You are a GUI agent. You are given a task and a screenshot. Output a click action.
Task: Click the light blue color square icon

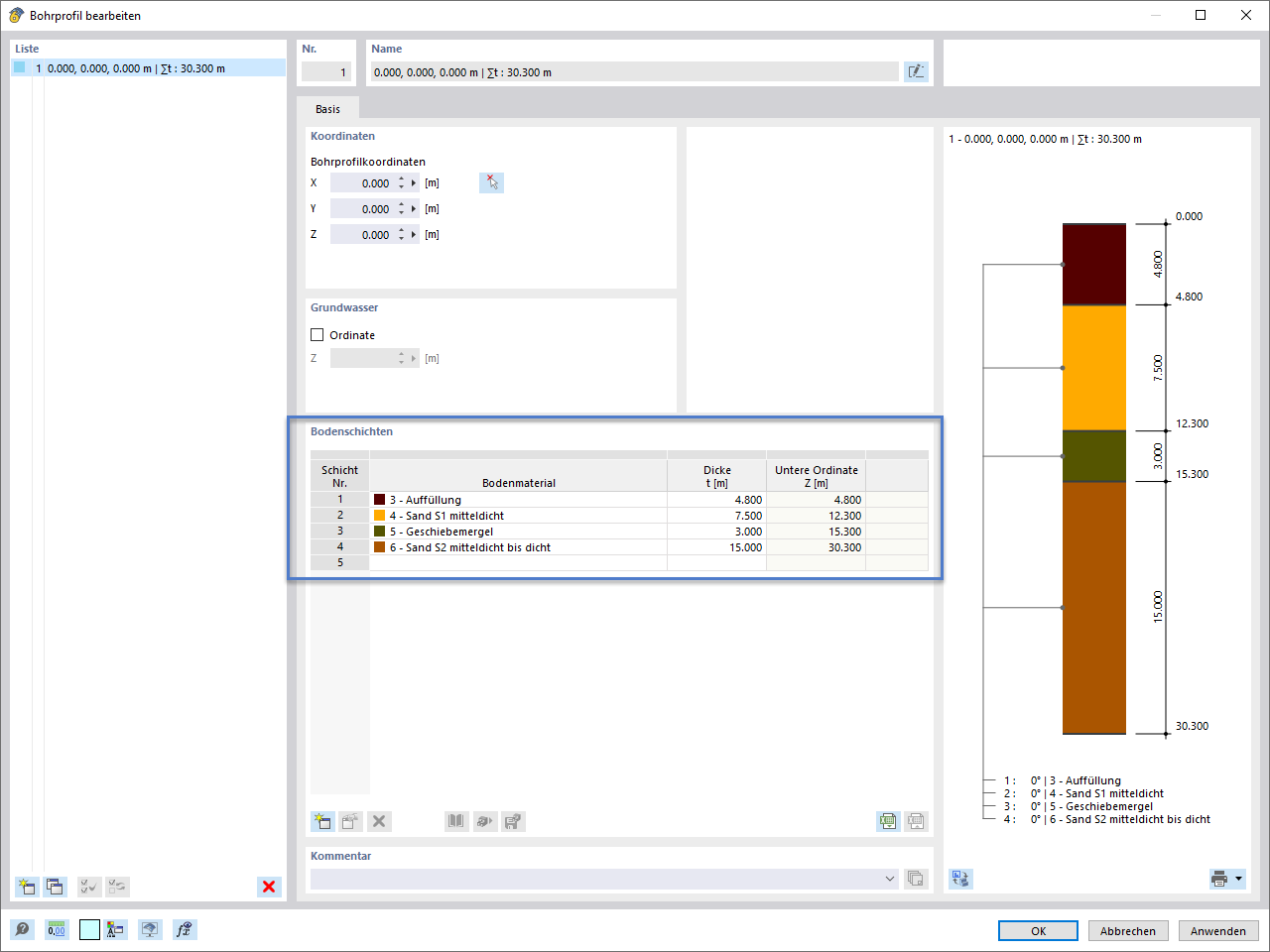tap(89, 929)
